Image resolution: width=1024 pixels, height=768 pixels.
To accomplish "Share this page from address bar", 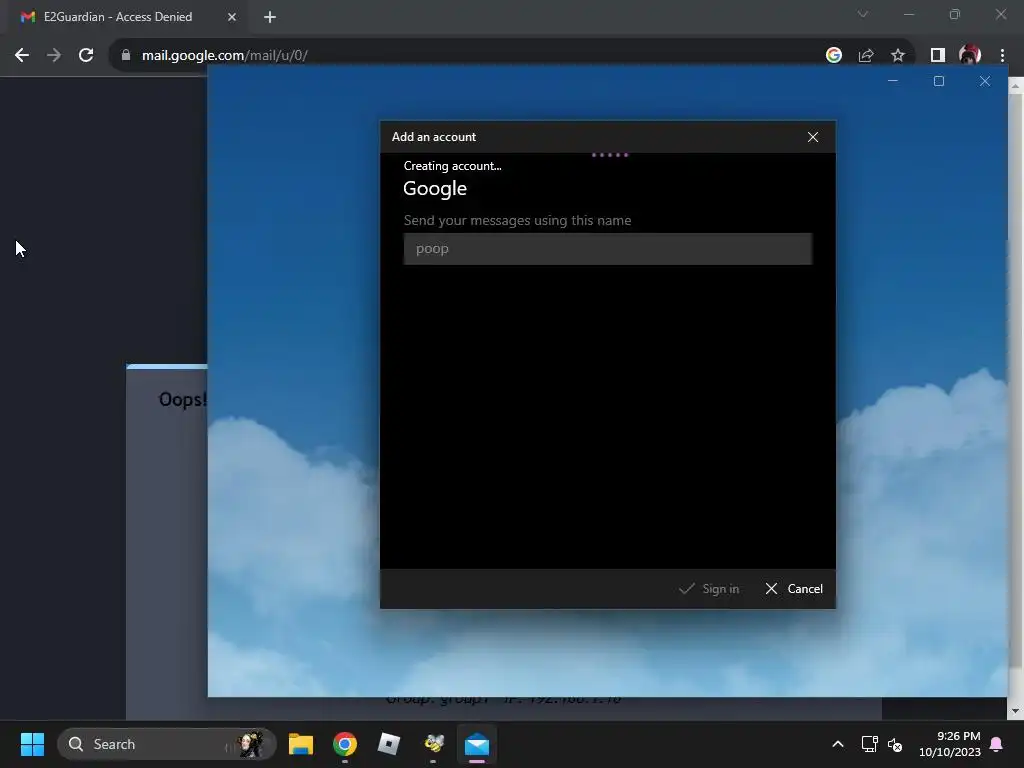I will click(x=866, y=56).
